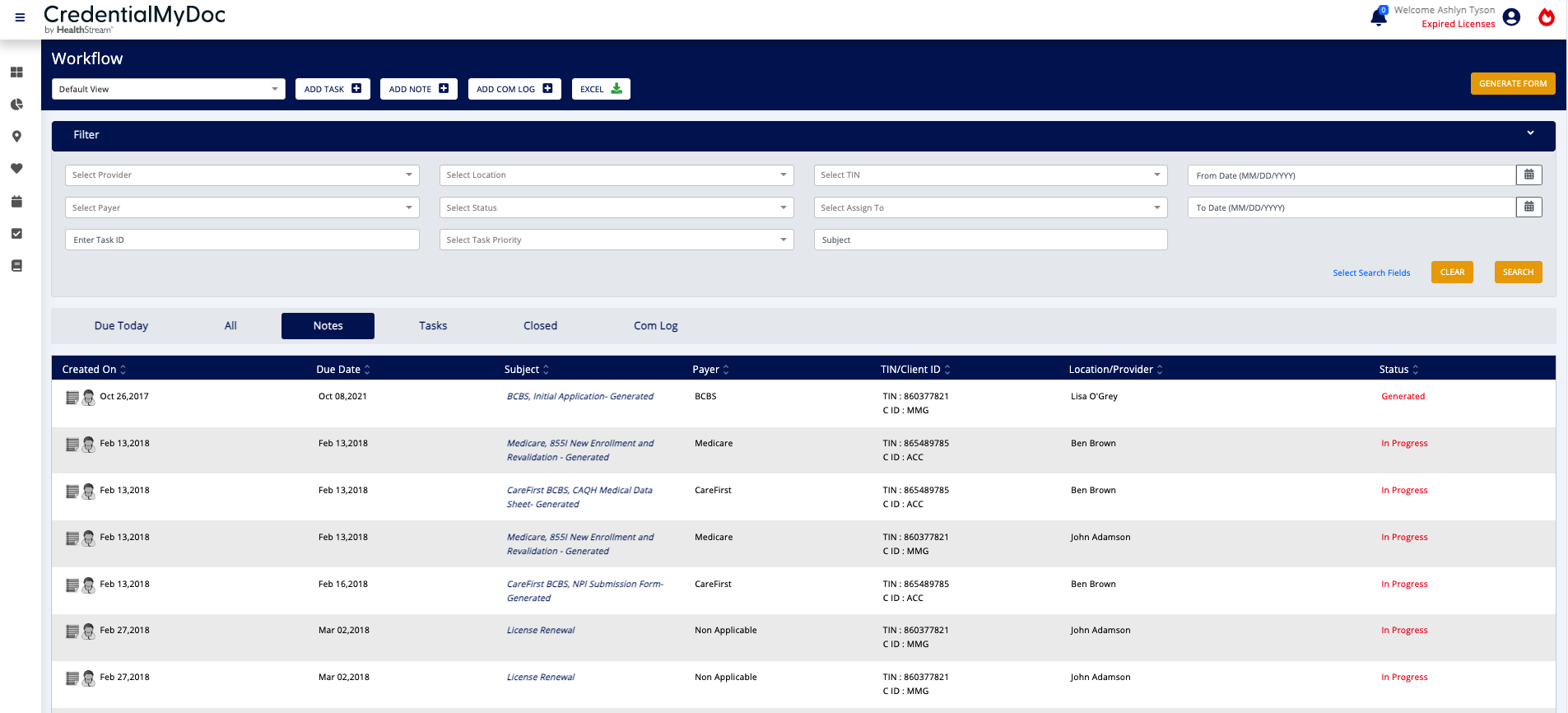Open the calendar sidebar icon

click(16, 201)
